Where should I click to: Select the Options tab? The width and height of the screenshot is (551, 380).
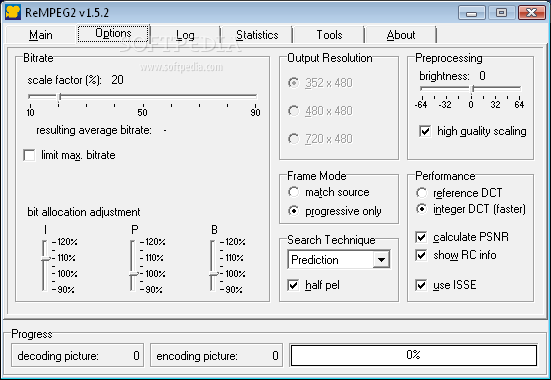click(x=113, y=33)
